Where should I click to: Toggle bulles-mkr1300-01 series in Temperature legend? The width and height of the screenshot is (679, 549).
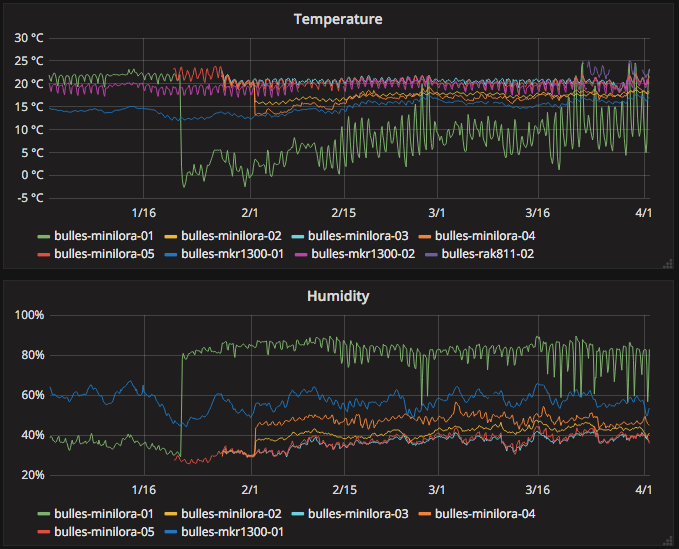tap(232, 254)
